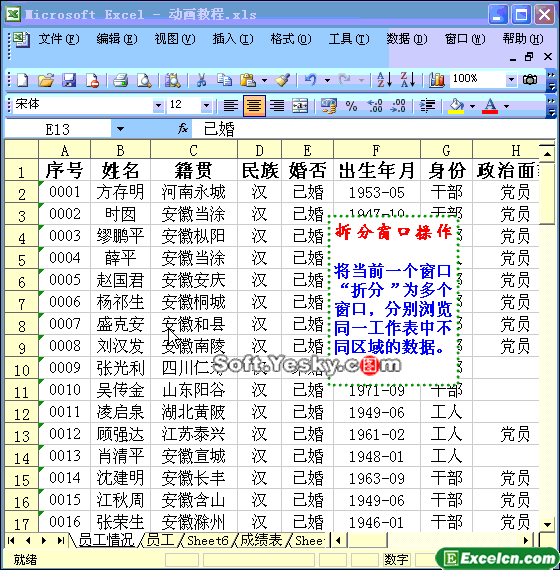The height and width of the screenshot is (570, 560).
Task: Undo the last action
Action: click(311, 80)
